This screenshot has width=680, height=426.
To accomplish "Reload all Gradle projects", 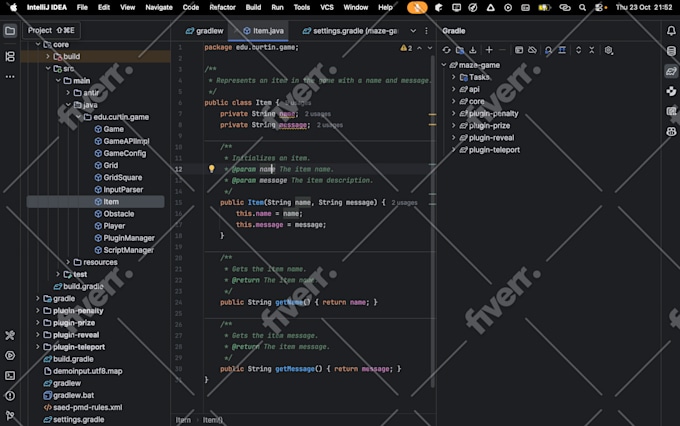I will (x=446, y=50).
